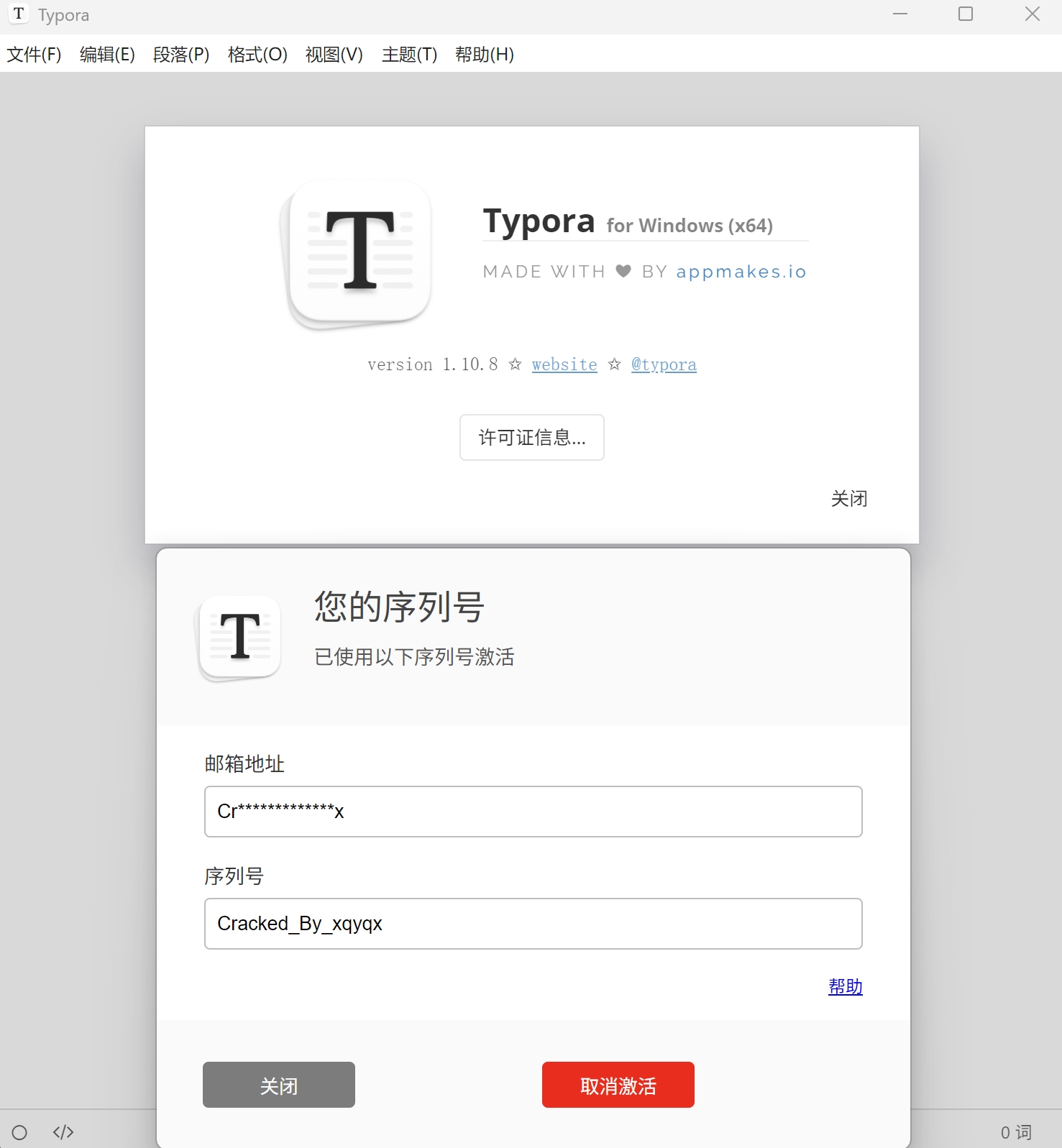This screenshot has width=1062, height=1148.
Task: Open the appmakes.io link
Action: 741,272
